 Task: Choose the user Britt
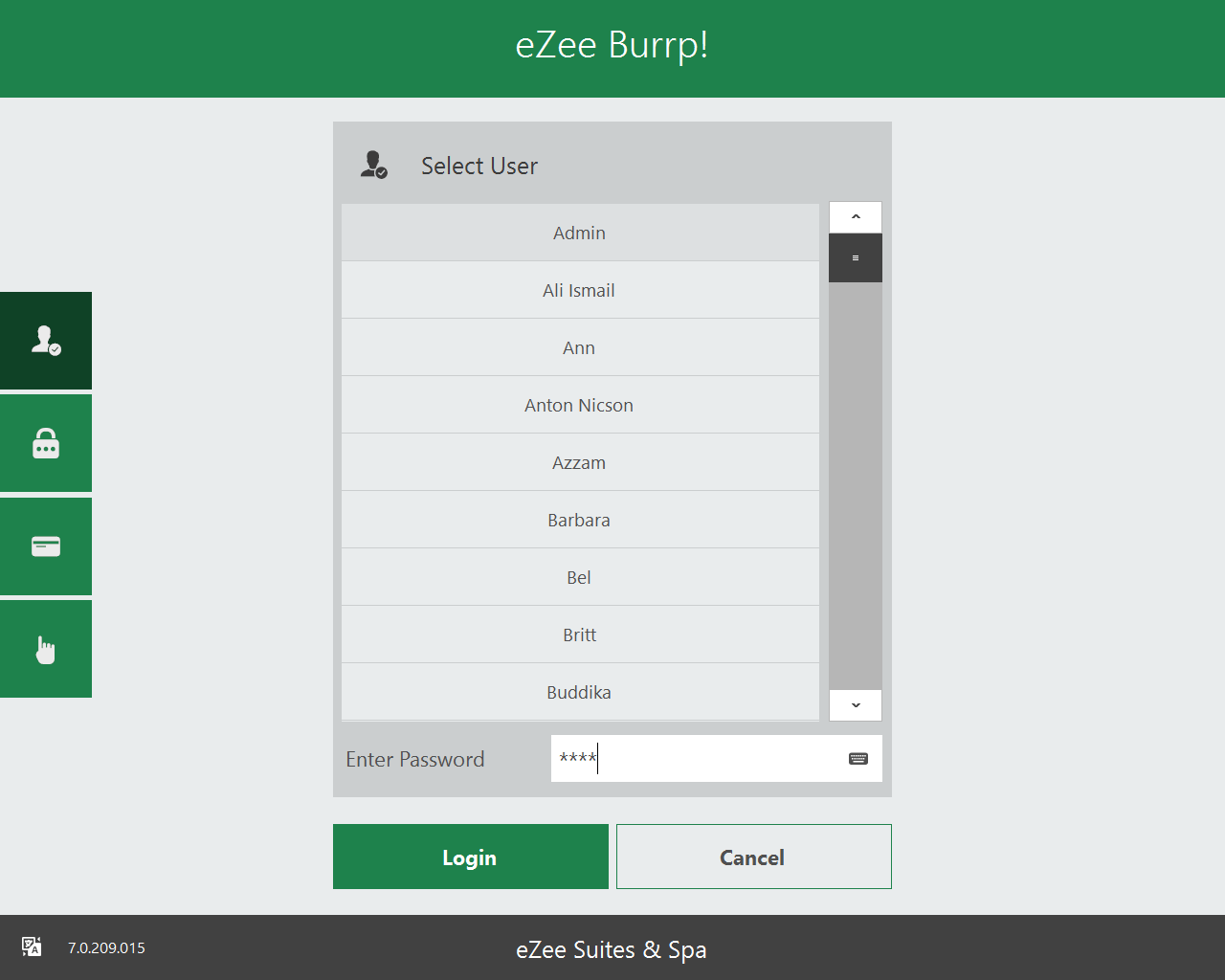click(x=579, y=634)
